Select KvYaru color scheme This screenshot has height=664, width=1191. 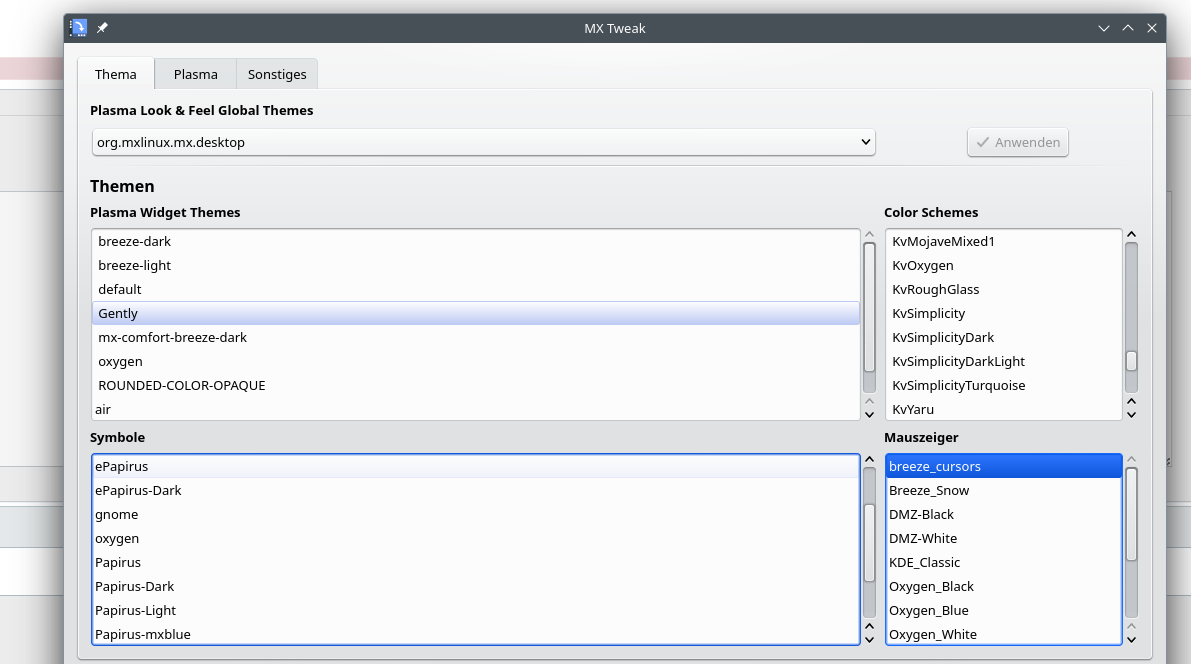tap(1003, 409)
